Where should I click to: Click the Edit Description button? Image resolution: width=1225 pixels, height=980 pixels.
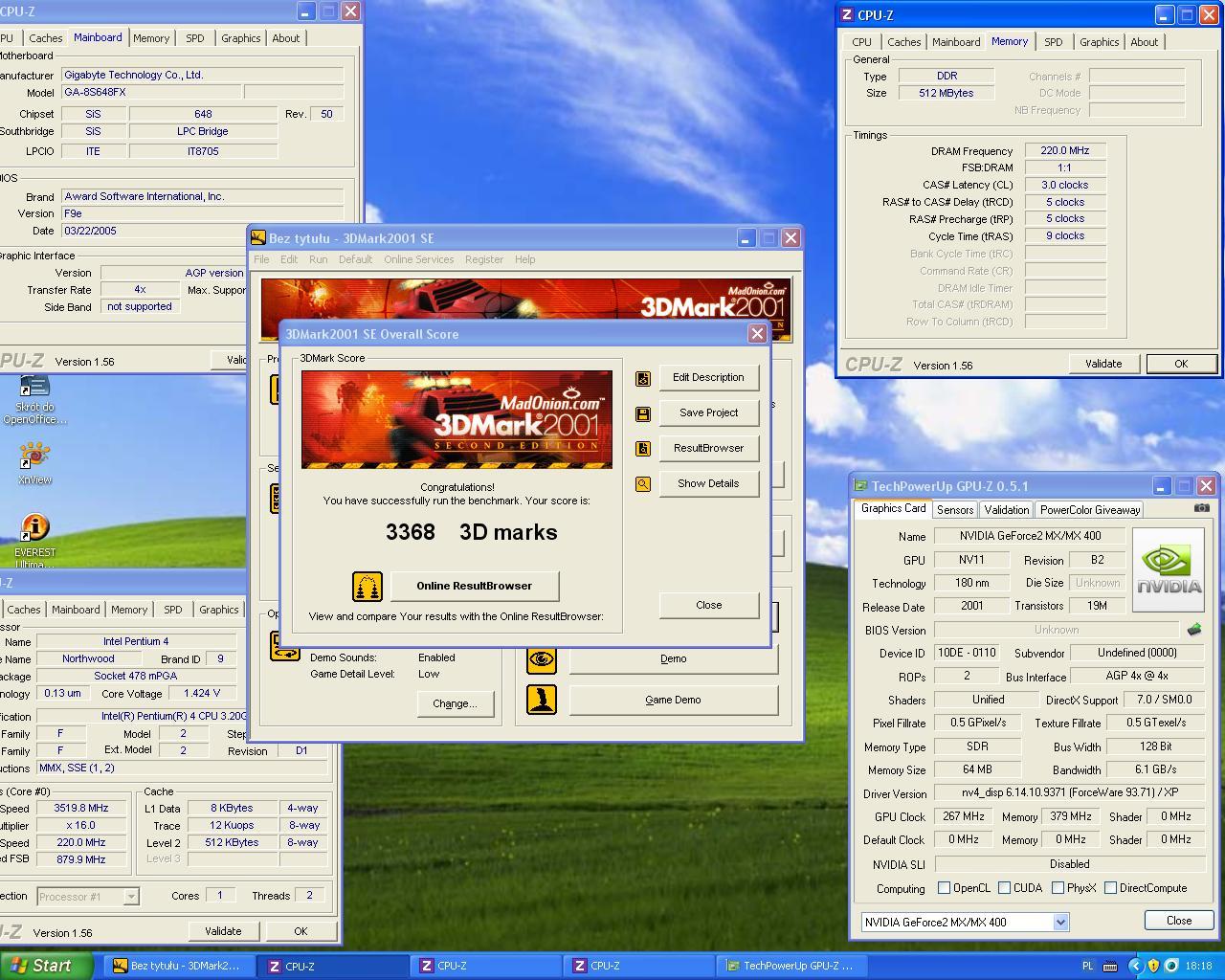[x=708, y=377]
